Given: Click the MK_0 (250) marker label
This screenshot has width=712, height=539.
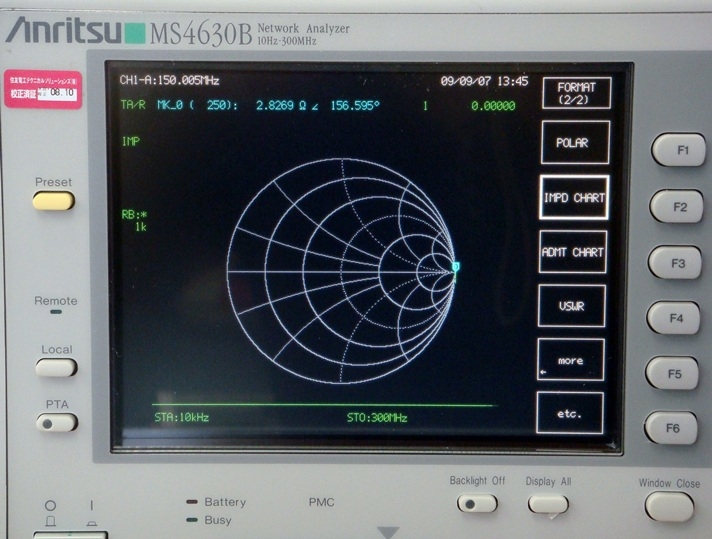Looking at the screenshot, I should tap(198, 105).
